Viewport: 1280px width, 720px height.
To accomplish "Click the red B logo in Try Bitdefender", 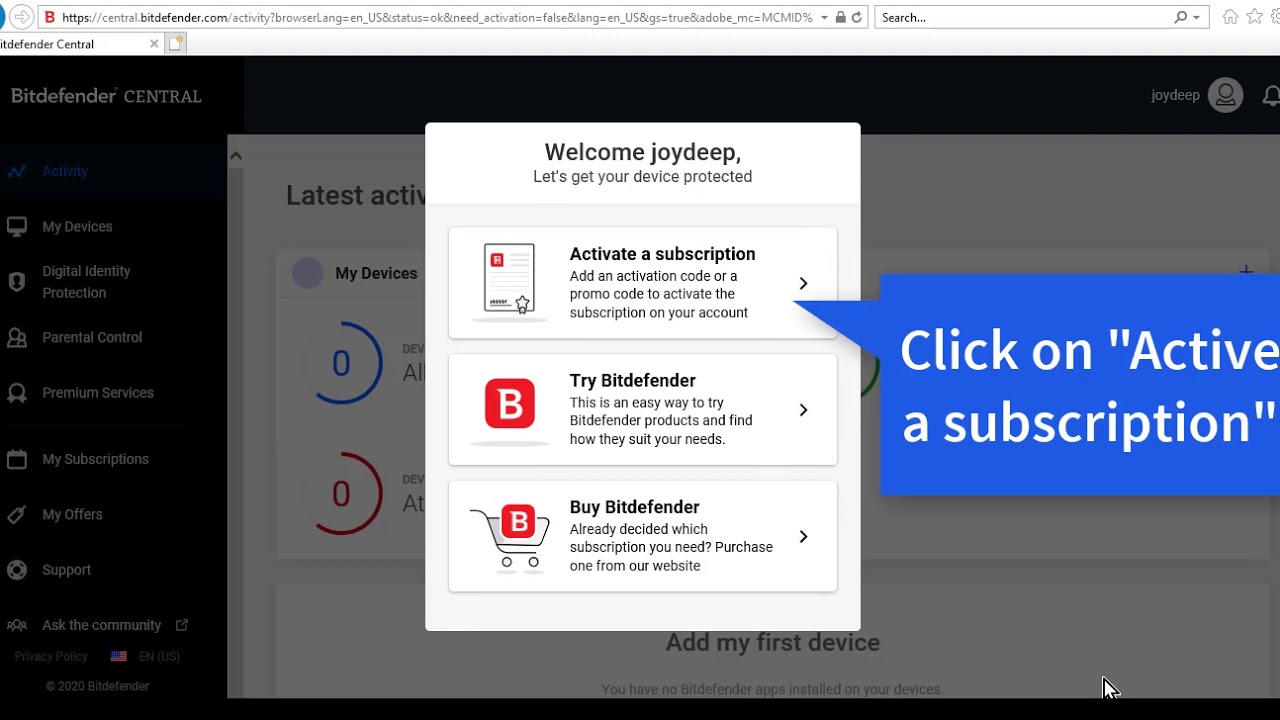I will [509, 404].
